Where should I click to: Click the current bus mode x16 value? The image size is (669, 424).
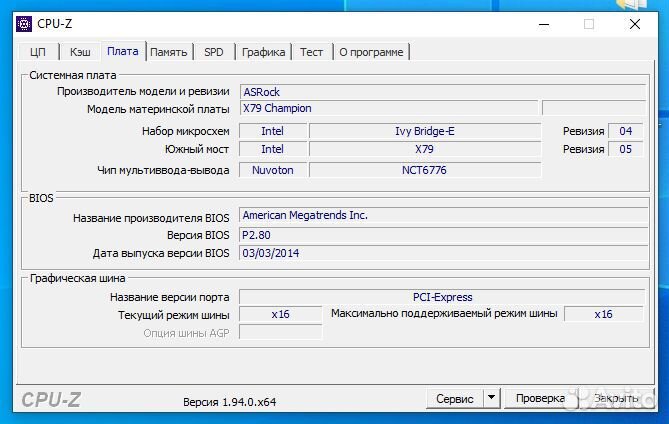click(281, 314)
